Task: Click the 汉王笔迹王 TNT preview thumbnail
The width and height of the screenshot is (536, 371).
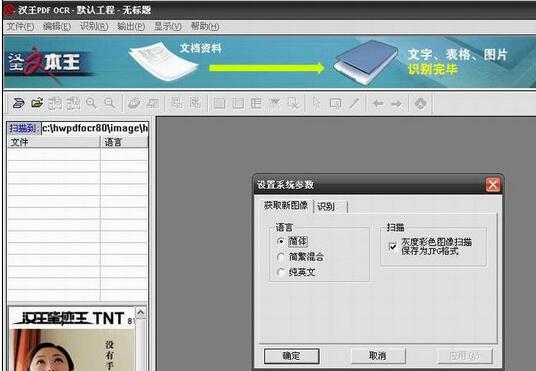Action: tap(72, 339)
